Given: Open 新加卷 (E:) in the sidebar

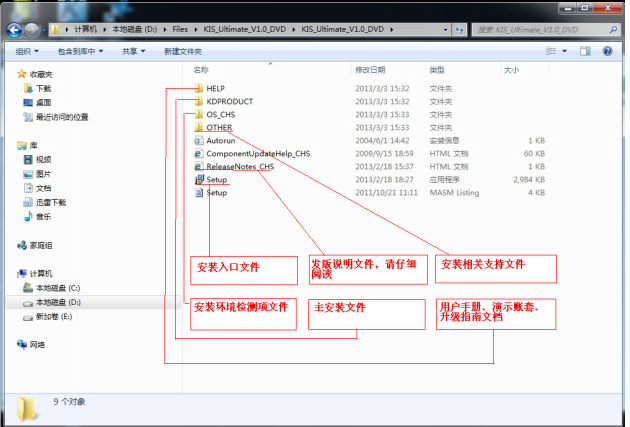Looking at the screenshot, I should click(x=54, y=317).
